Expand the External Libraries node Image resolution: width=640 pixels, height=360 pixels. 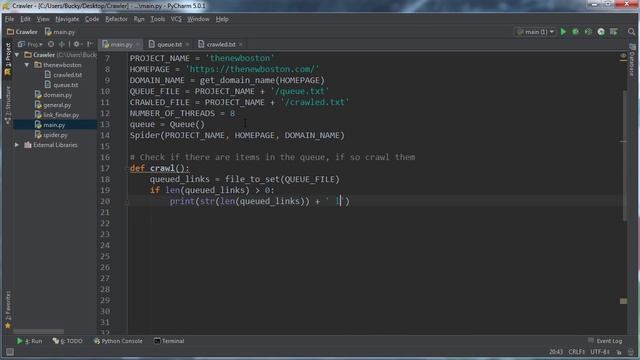[17, 145]
